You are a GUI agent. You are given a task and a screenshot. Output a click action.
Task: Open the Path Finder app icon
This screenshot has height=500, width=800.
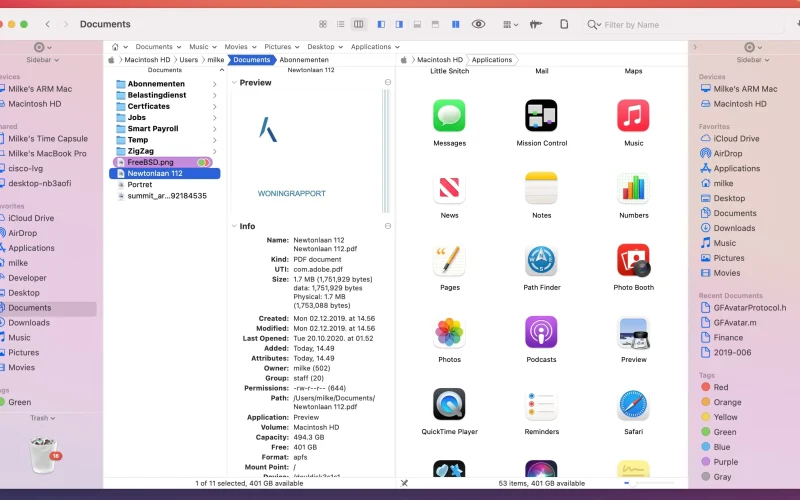coord(541,260)
